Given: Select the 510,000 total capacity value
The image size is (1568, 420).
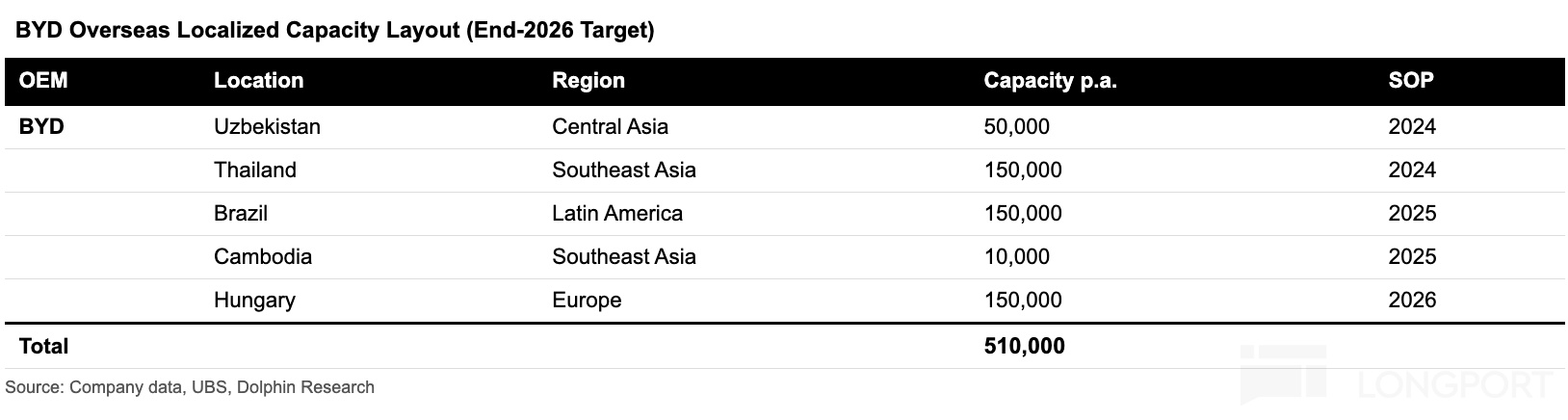Looking at the screenshot, I should pyautogui.click(x=1024, y=346).
